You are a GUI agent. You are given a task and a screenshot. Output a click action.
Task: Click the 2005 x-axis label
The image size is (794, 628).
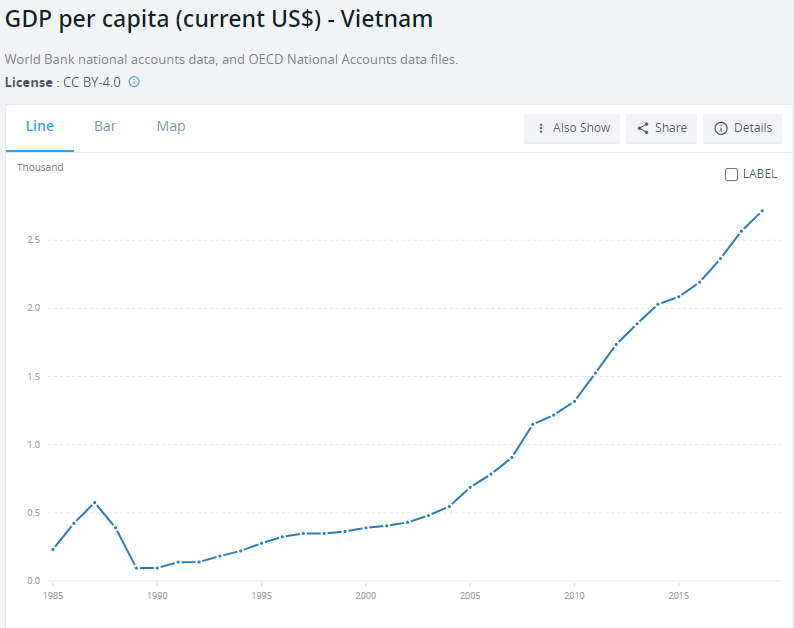469,595
